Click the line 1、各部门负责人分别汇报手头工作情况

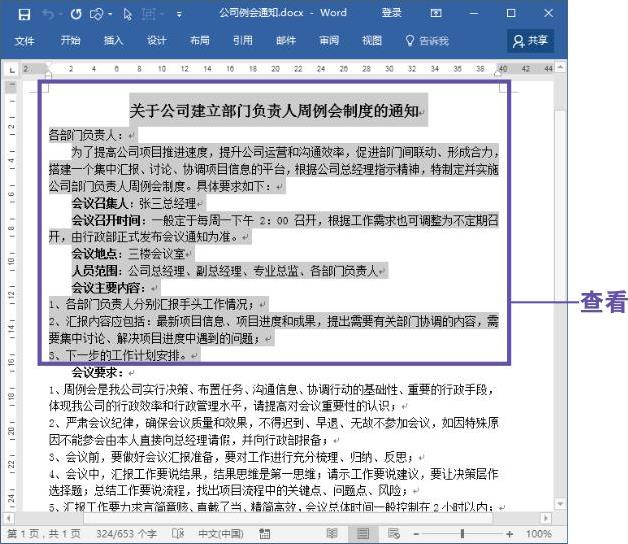(x=151, y=304)
